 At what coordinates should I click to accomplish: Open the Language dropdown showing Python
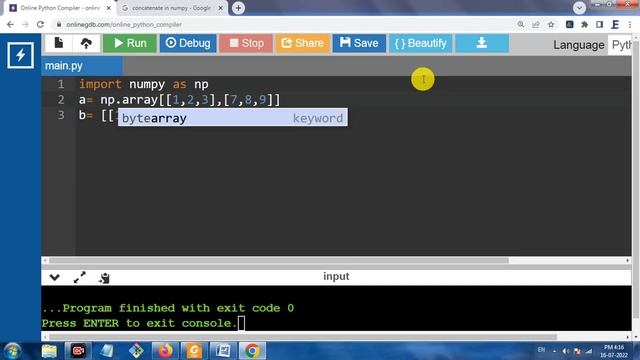coord(620,45)
